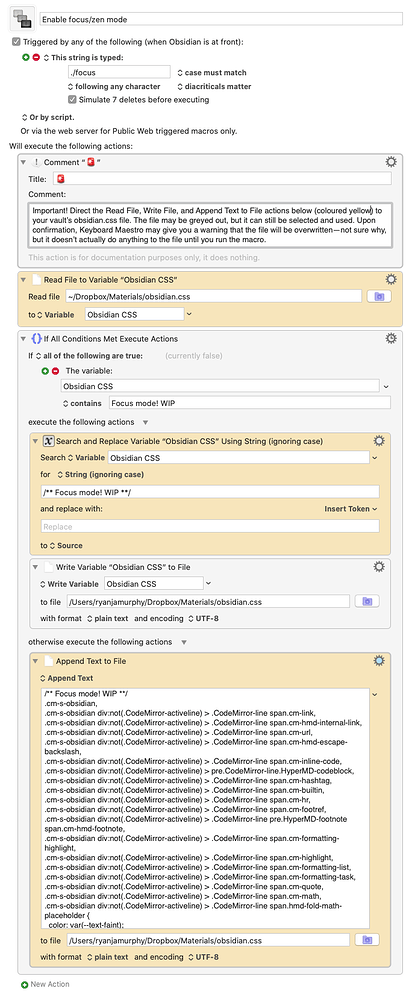This screenshot has height=997, width=412.
Task: Collapse the Comment action disclosure triangle
Action: [24, 163]
